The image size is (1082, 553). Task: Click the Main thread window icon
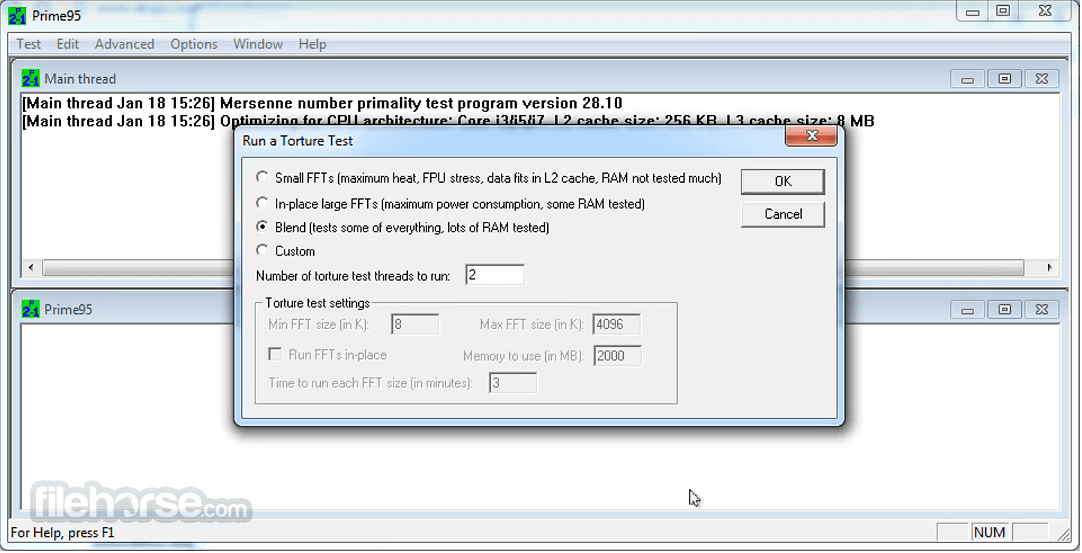pos(30,78)
